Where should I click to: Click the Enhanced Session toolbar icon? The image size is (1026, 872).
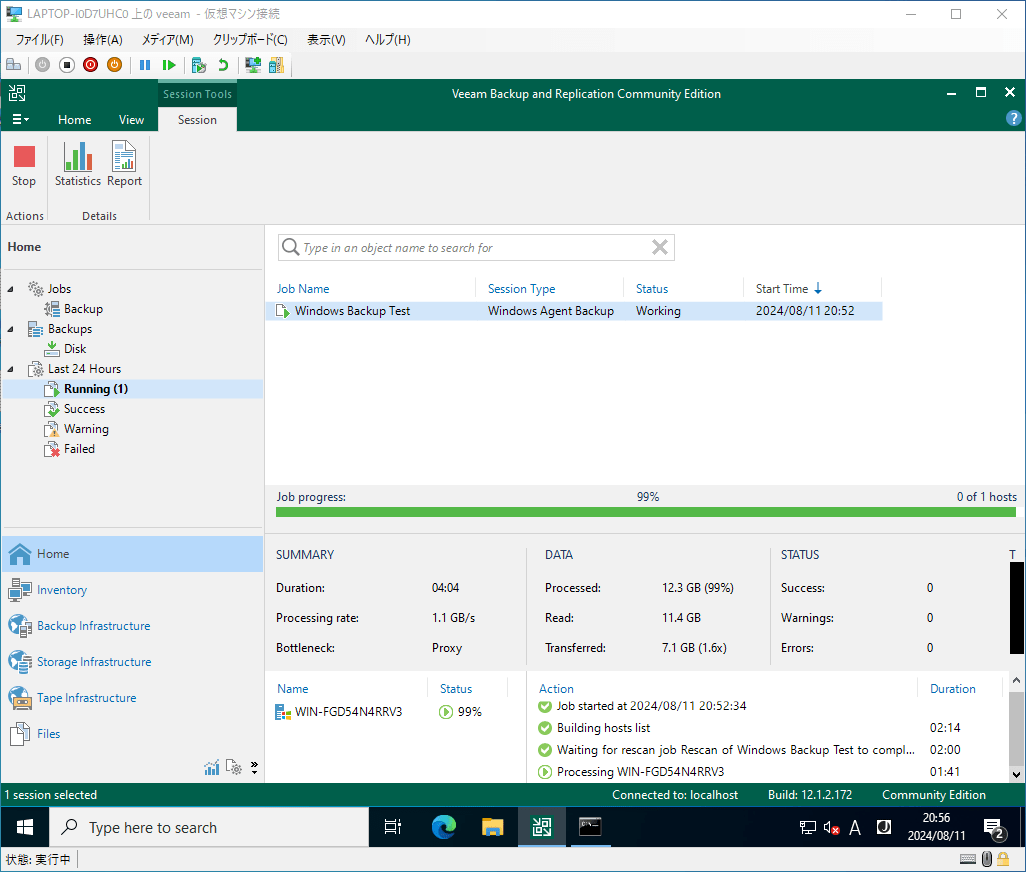coord(253,65)
